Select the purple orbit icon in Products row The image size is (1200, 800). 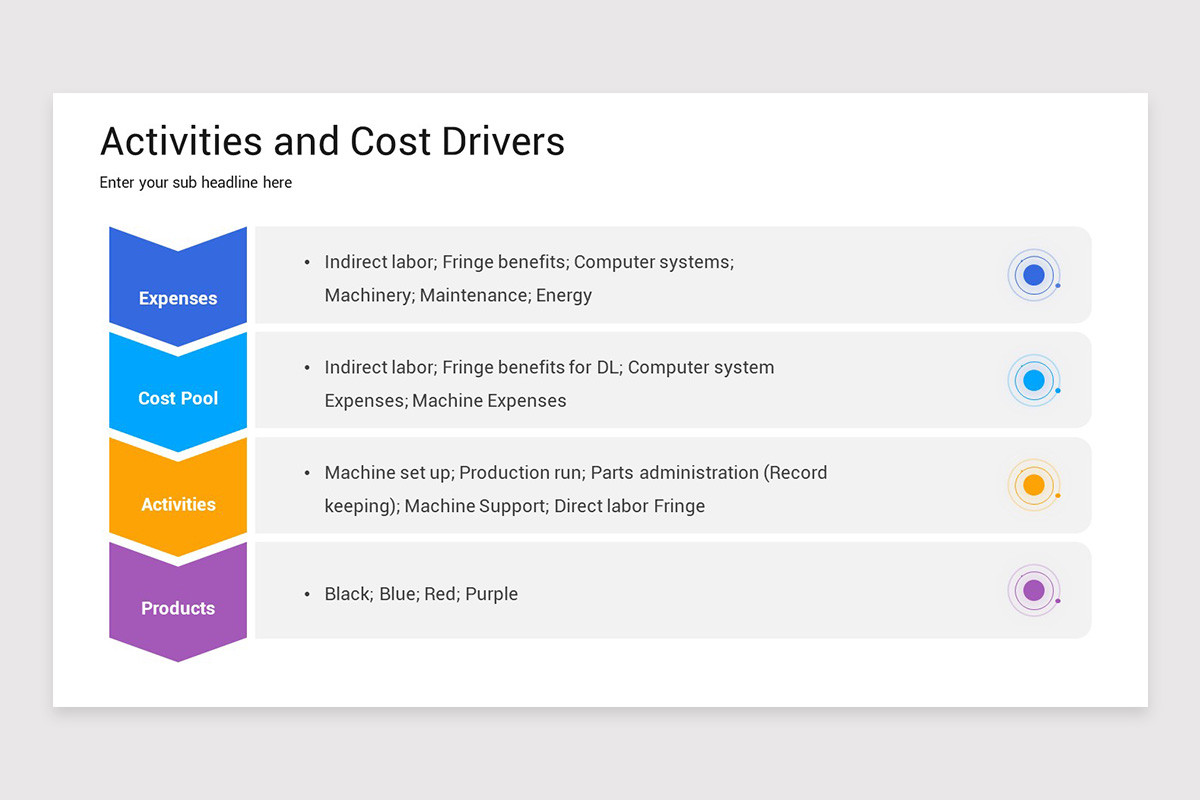tap(1034, 590)
